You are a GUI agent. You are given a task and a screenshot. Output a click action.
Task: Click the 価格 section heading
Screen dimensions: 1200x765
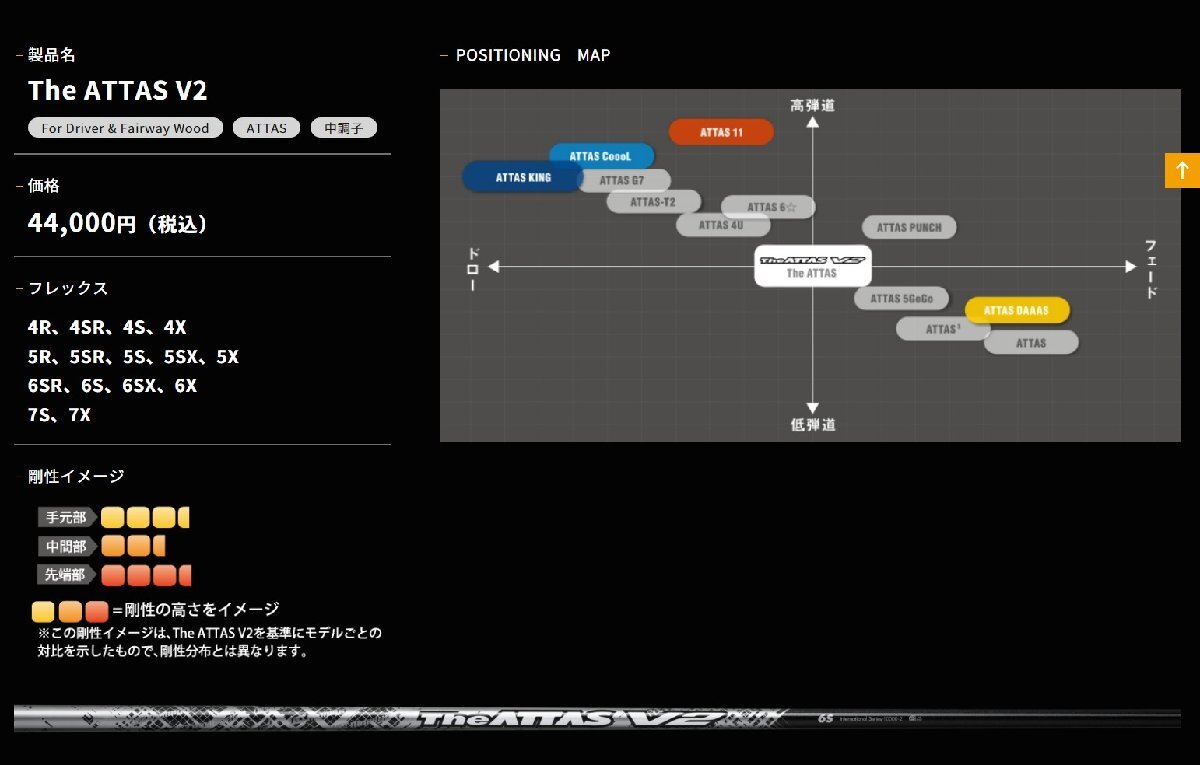tap(44, 186)
